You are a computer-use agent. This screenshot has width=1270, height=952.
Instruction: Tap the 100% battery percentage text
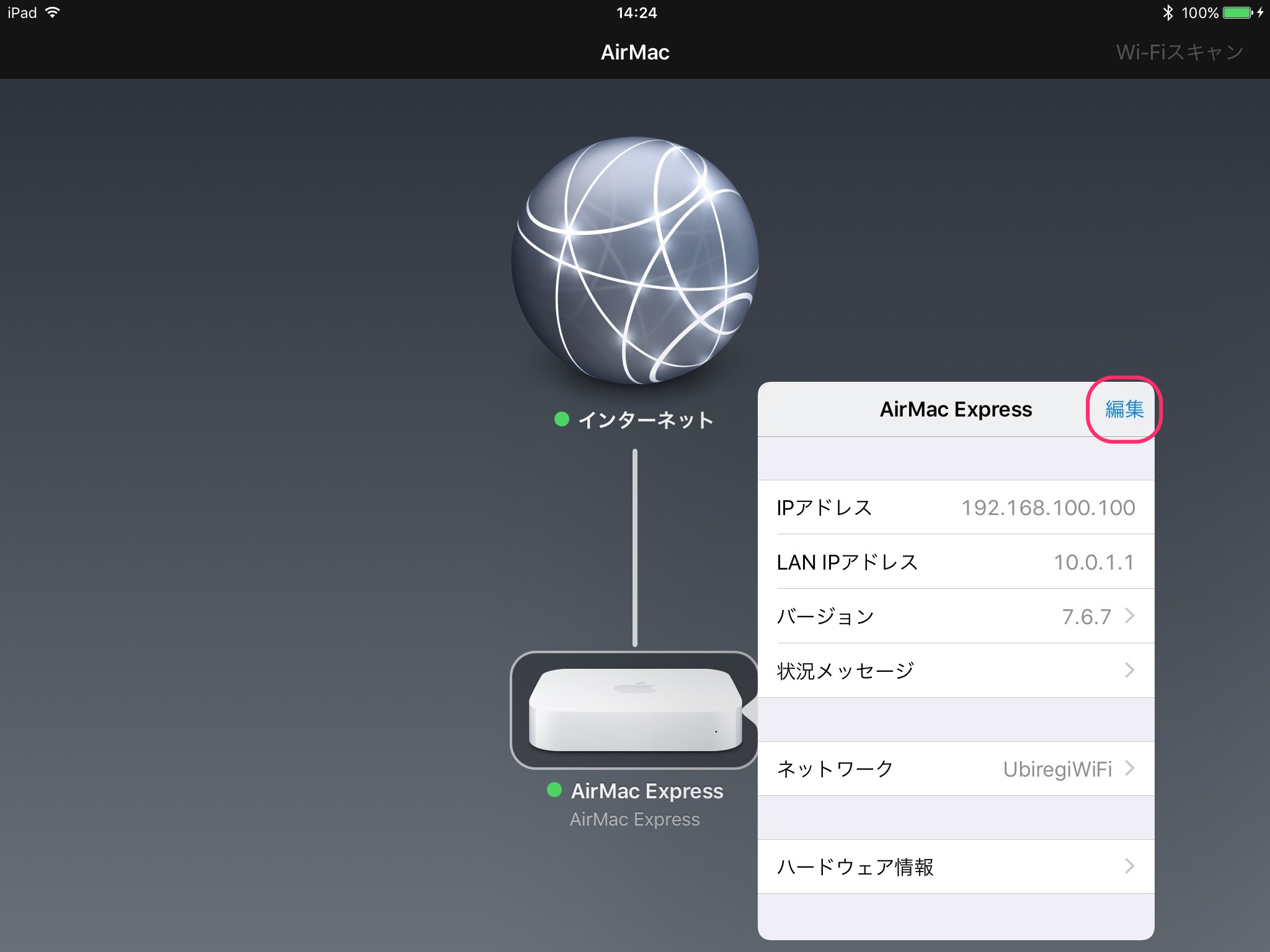click(x=1200, y=12)
